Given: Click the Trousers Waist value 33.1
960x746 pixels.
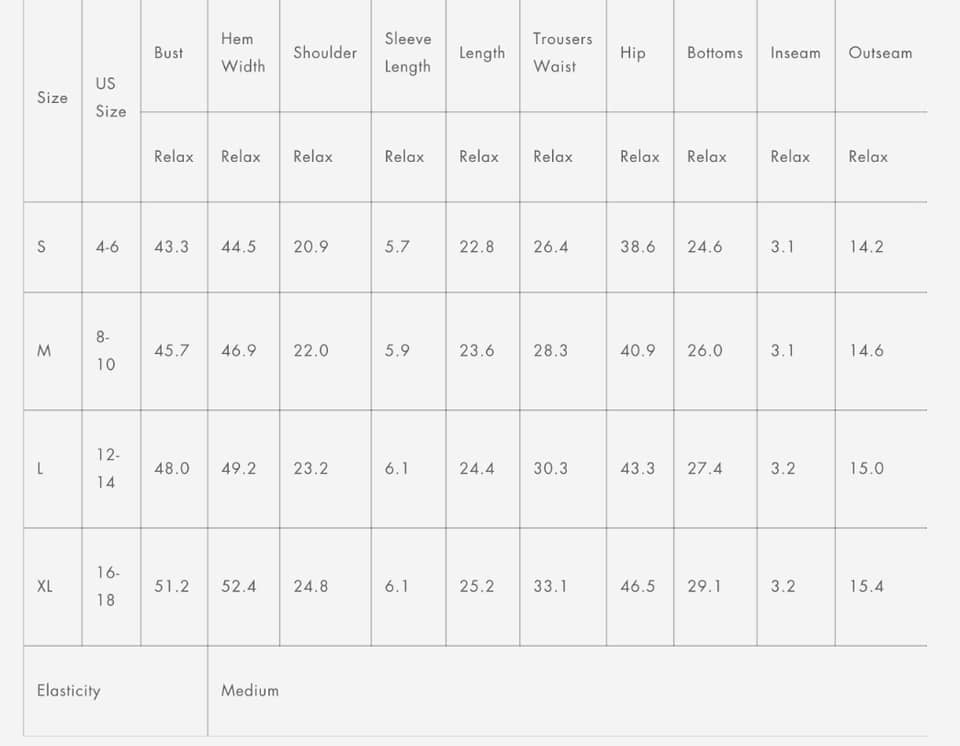Looking at the screenshot, I should click(x=550, y=587).
